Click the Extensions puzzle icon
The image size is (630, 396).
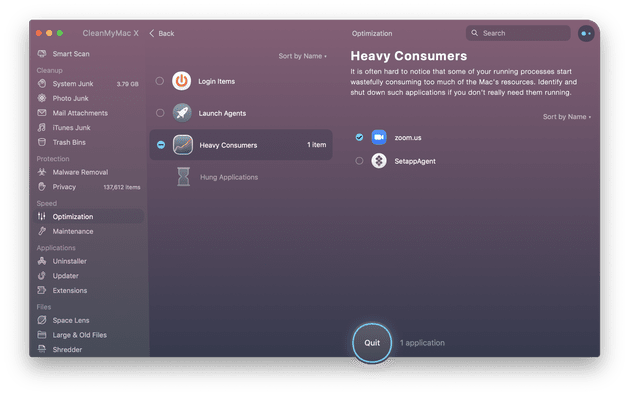tap(42, 290)
